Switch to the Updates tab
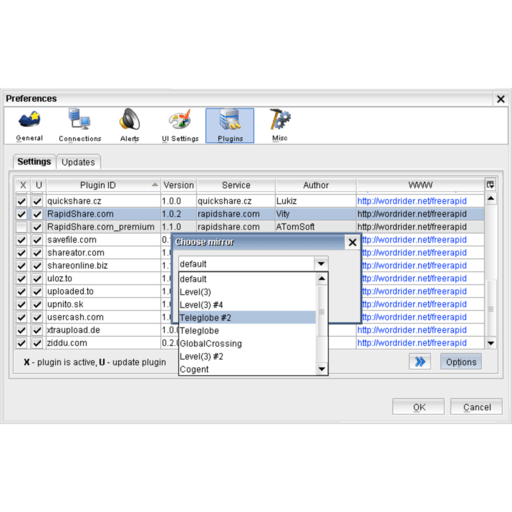 point(78,162)
